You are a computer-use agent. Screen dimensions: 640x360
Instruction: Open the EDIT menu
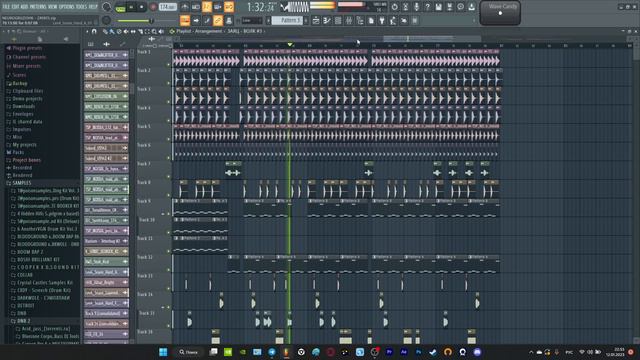[x=16, y=7]
